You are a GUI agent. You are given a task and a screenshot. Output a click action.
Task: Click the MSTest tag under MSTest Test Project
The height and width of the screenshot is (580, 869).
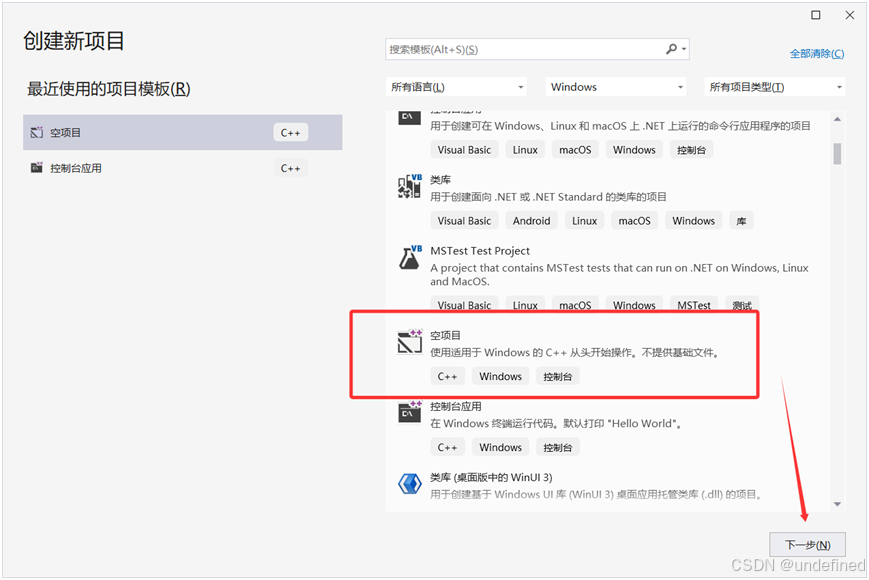[x=693, y=305]
